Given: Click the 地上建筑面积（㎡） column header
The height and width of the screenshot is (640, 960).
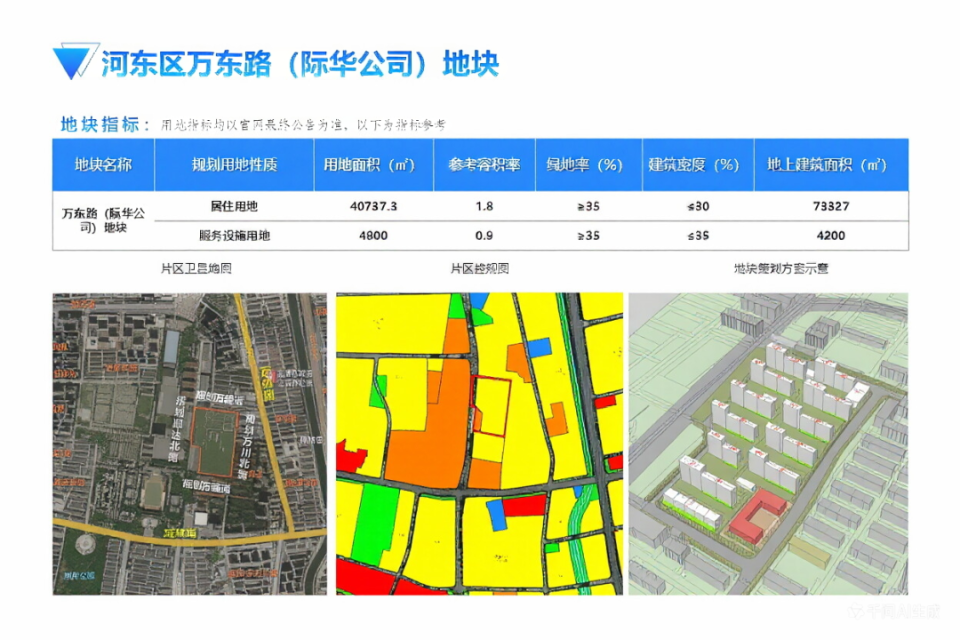Looking at the screenshot, I should coord(831,165).
